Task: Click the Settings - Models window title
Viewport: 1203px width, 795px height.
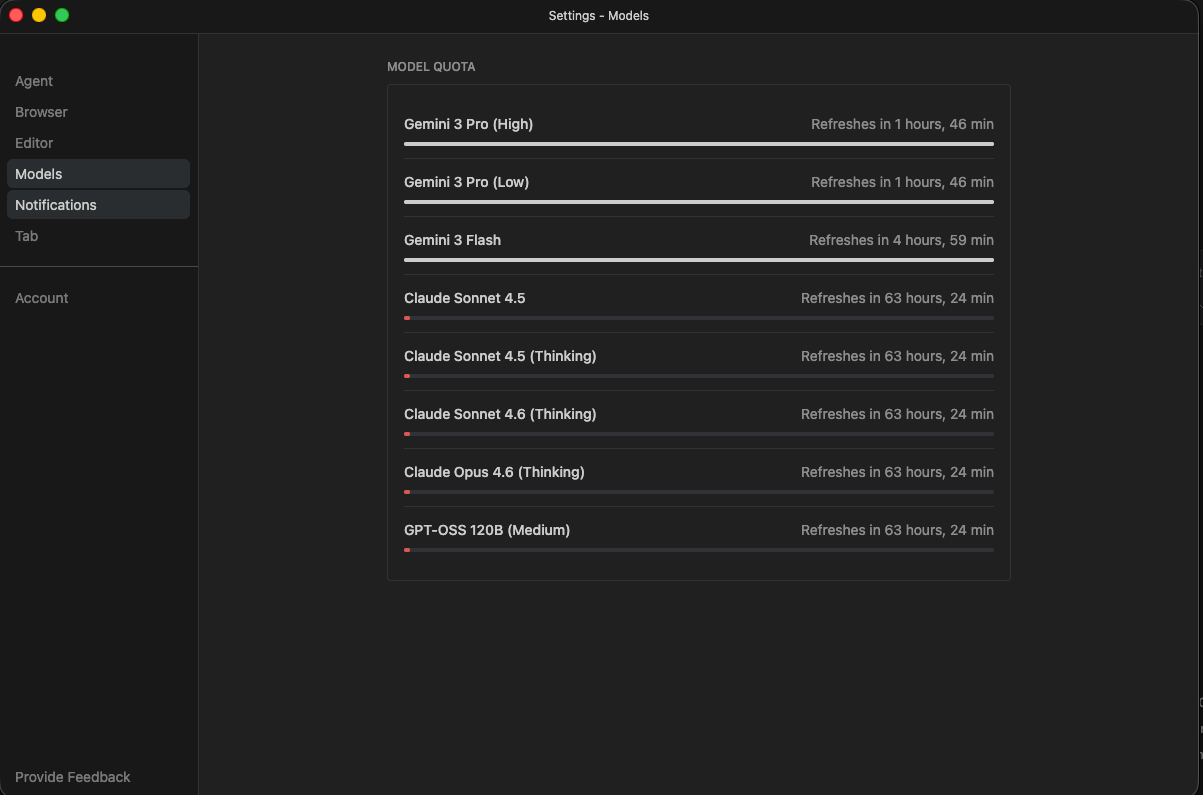Action: coord(599,15)
